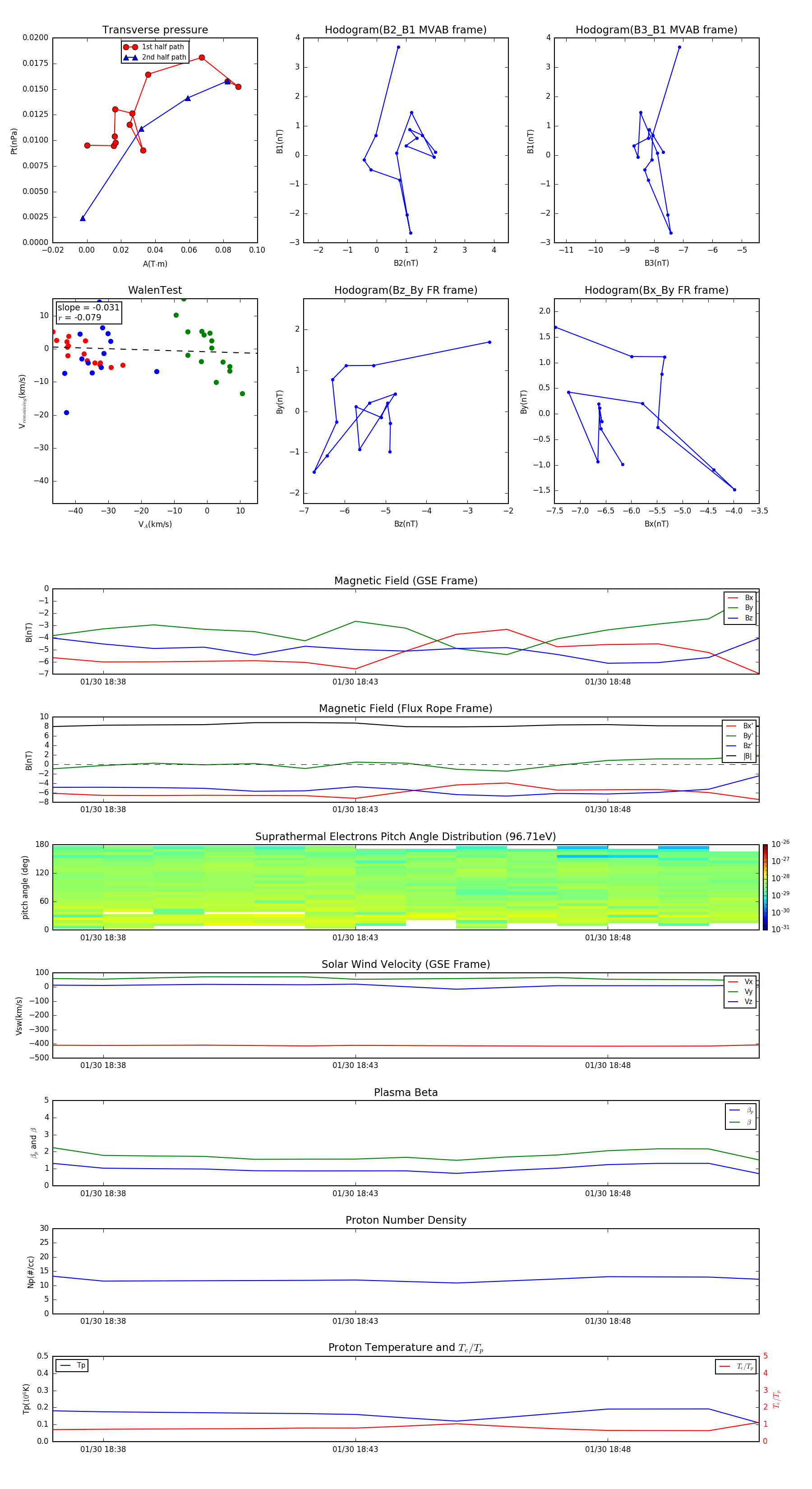Click the '10^-31' colorbar tick label
Image resolution: width=812 pixels, height=1489 pixels.
click(780, 929)
